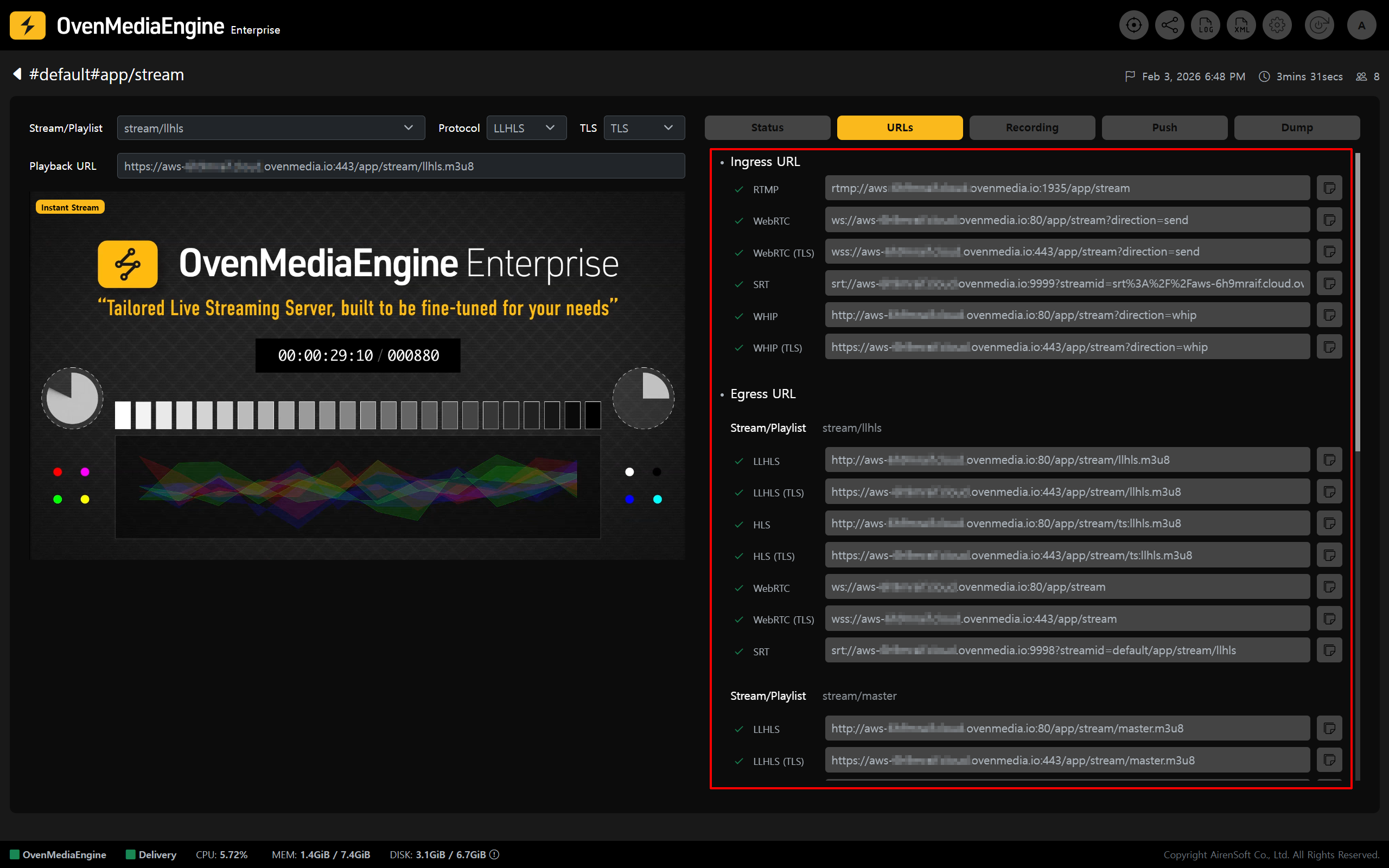Switch to the Recording tab
1389x868 pixels.
coord(1031,127)
